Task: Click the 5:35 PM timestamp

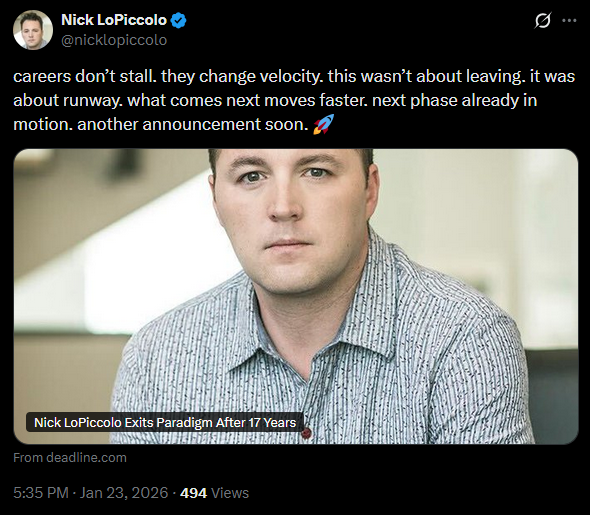Action: pos(41,493)
